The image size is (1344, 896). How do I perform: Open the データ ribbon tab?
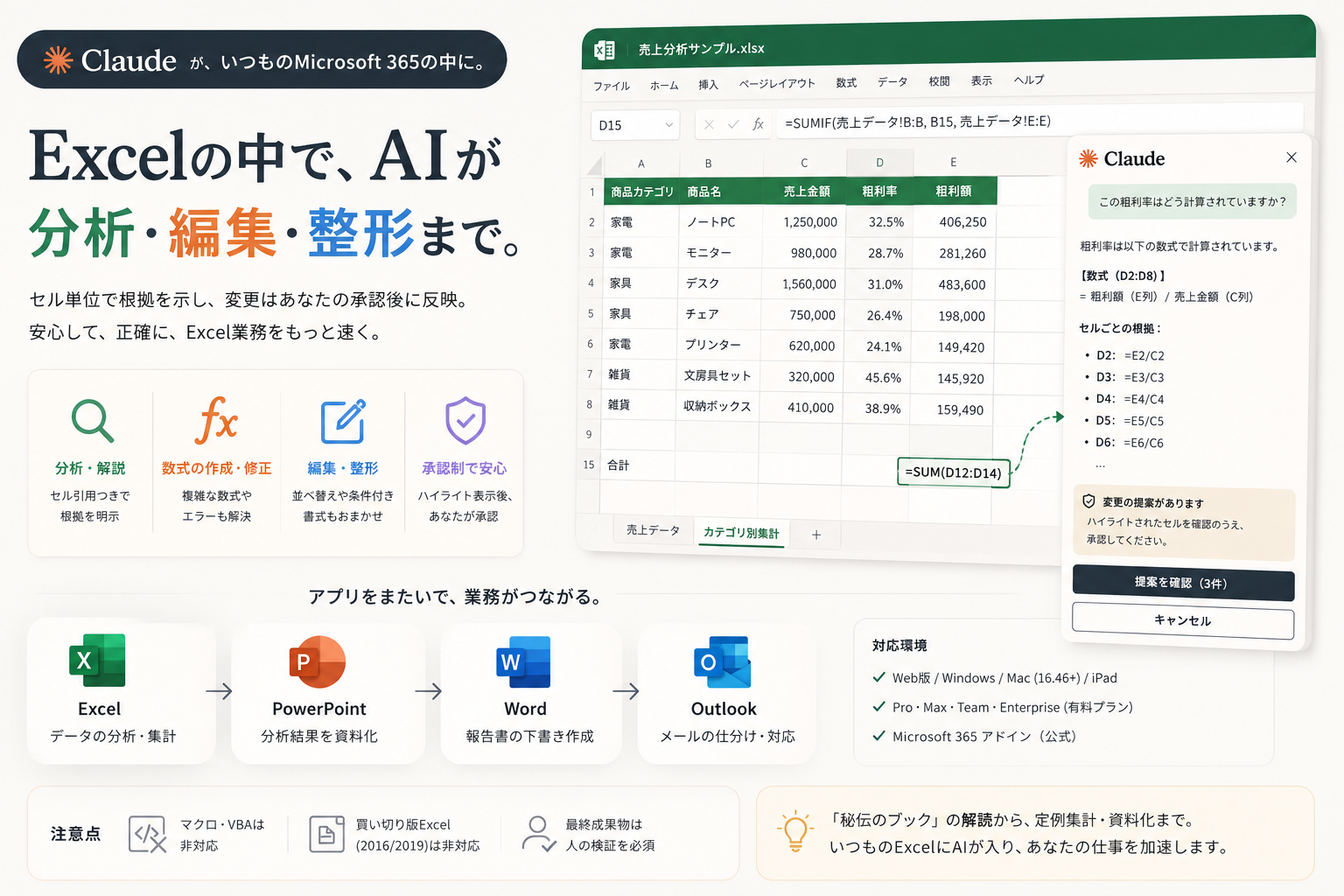tap(892, 81)
